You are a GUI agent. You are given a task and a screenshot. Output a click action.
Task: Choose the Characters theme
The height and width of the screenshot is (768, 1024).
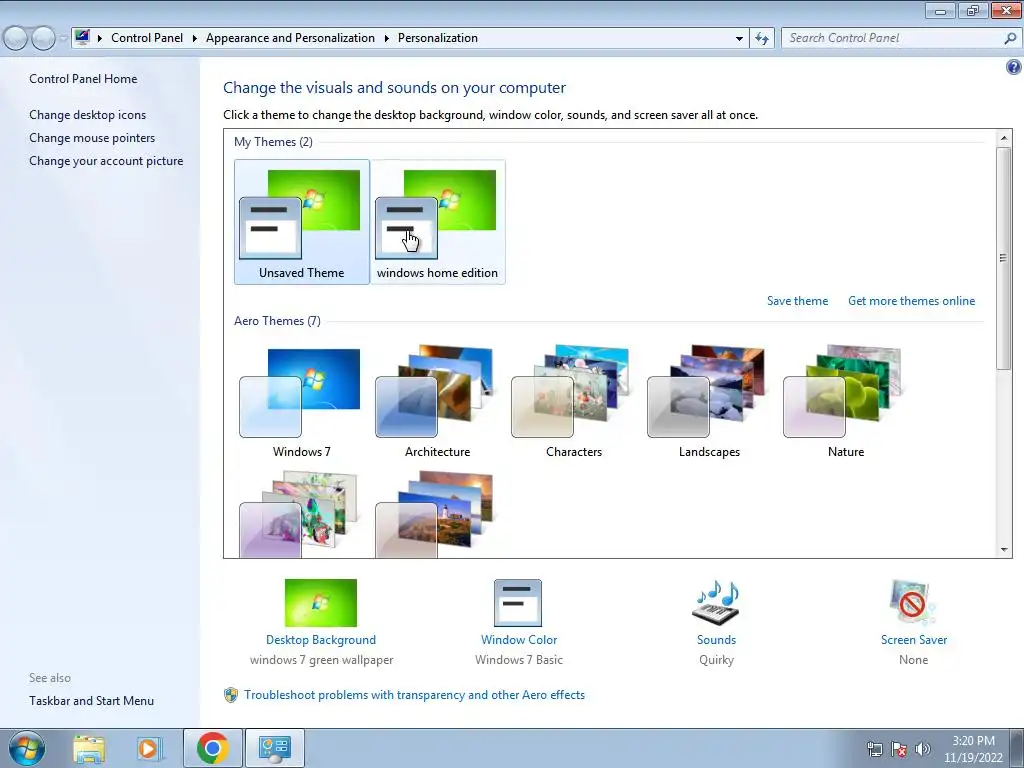[x=573, y=402]
